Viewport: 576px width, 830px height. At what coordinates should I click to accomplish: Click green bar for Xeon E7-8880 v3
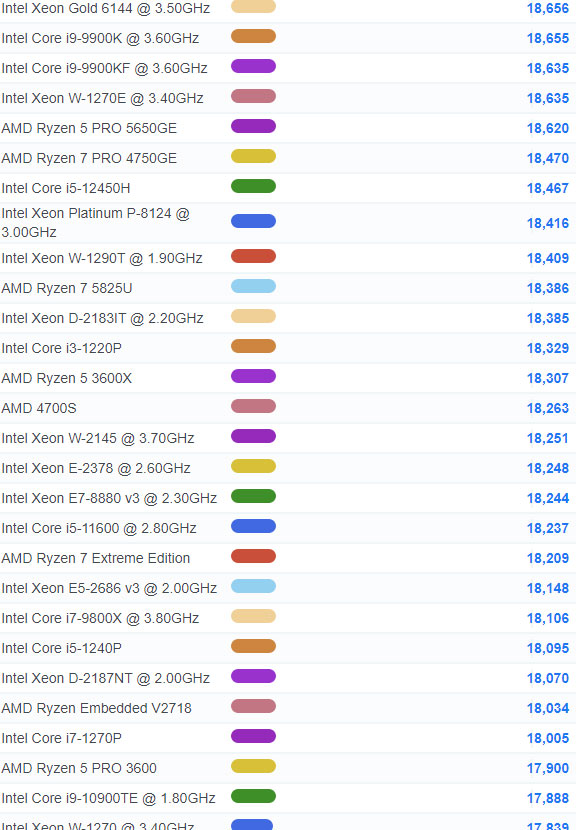(254, 496)
